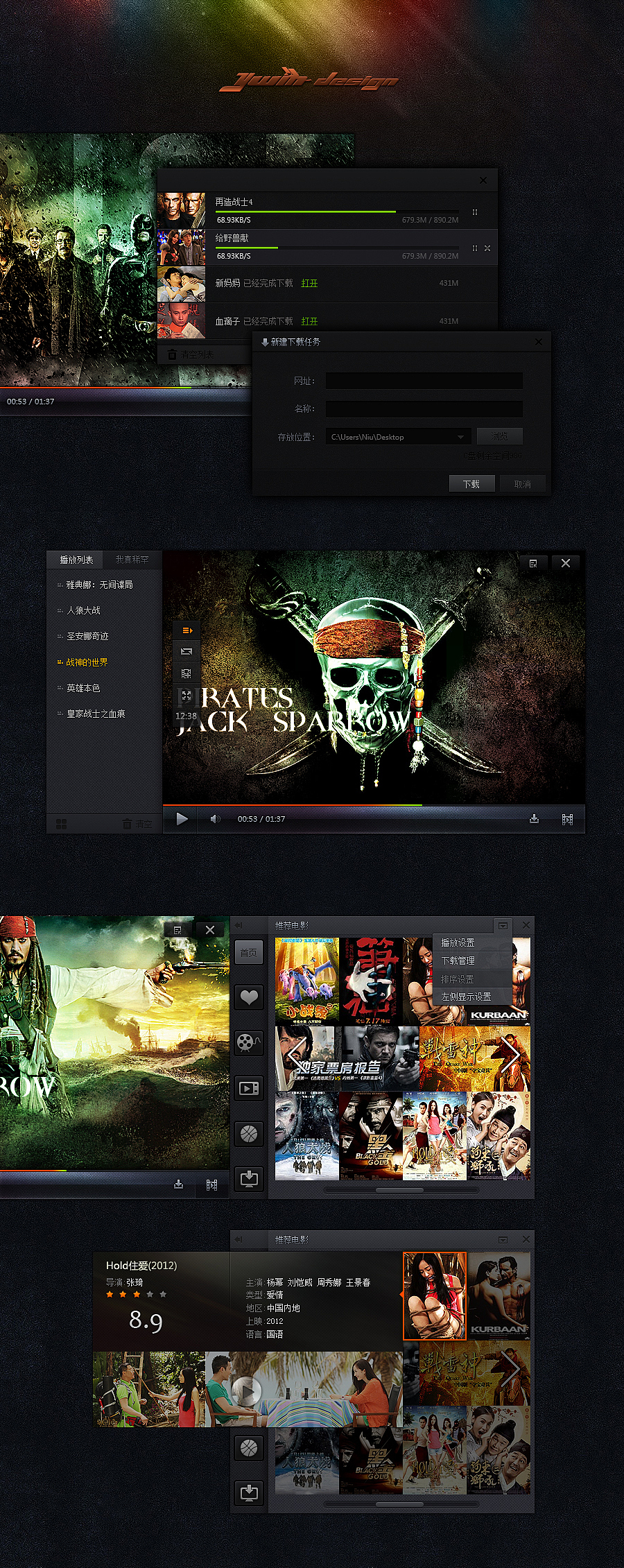Screen dimensions: 624x1568
Task: Click the 下载 button in new task dialog
Action: pyautogui.click(x=471, y=484)
